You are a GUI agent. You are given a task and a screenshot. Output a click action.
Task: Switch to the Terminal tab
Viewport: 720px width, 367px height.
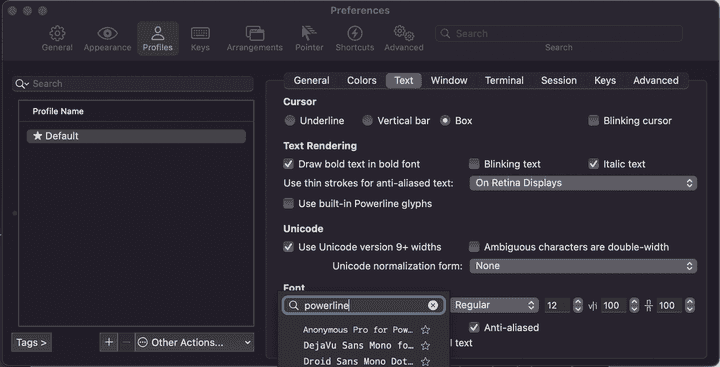[x=504, y=80]
